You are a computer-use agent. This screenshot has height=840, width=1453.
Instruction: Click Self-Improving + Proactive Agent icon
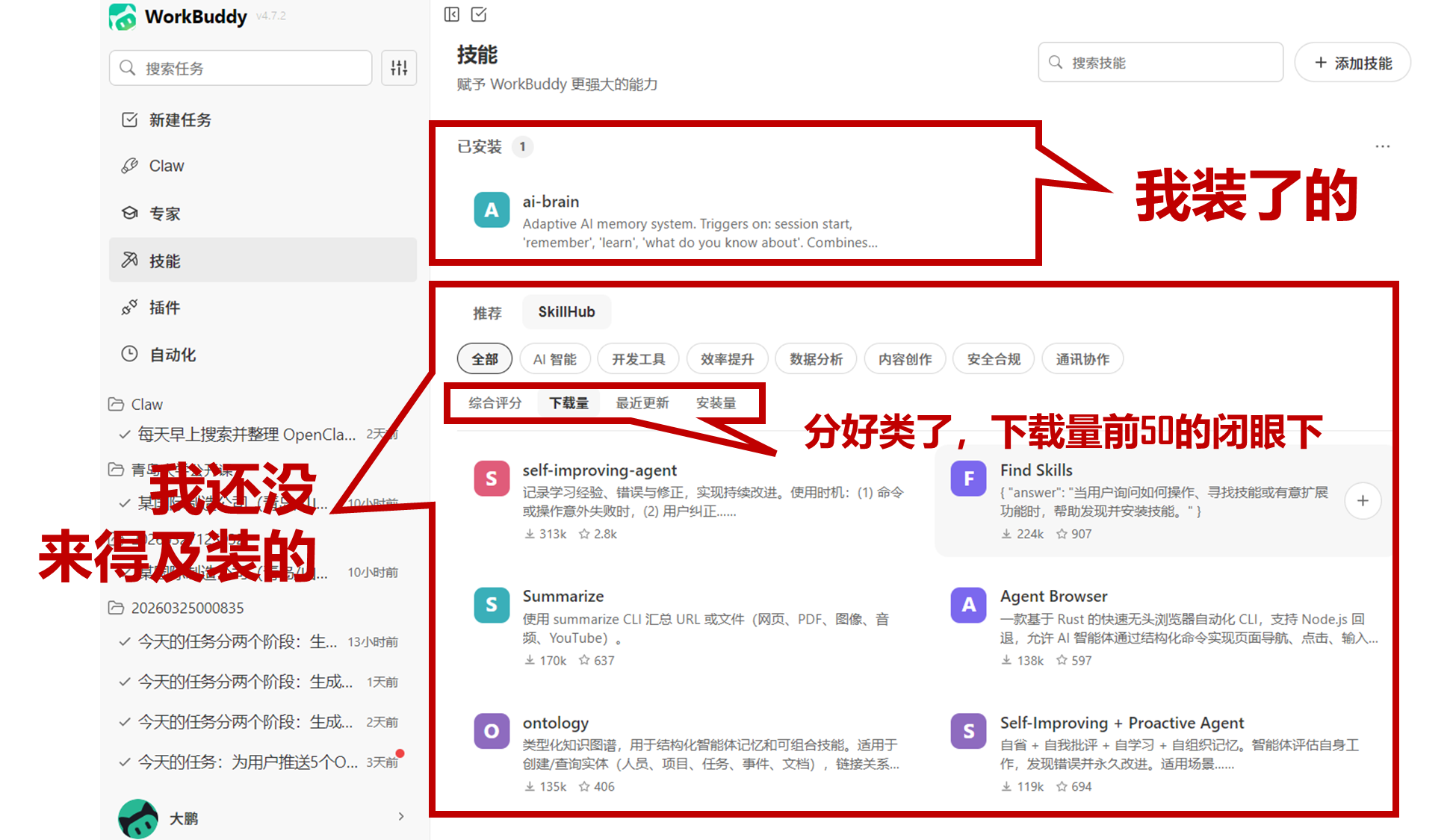(968, 731)
